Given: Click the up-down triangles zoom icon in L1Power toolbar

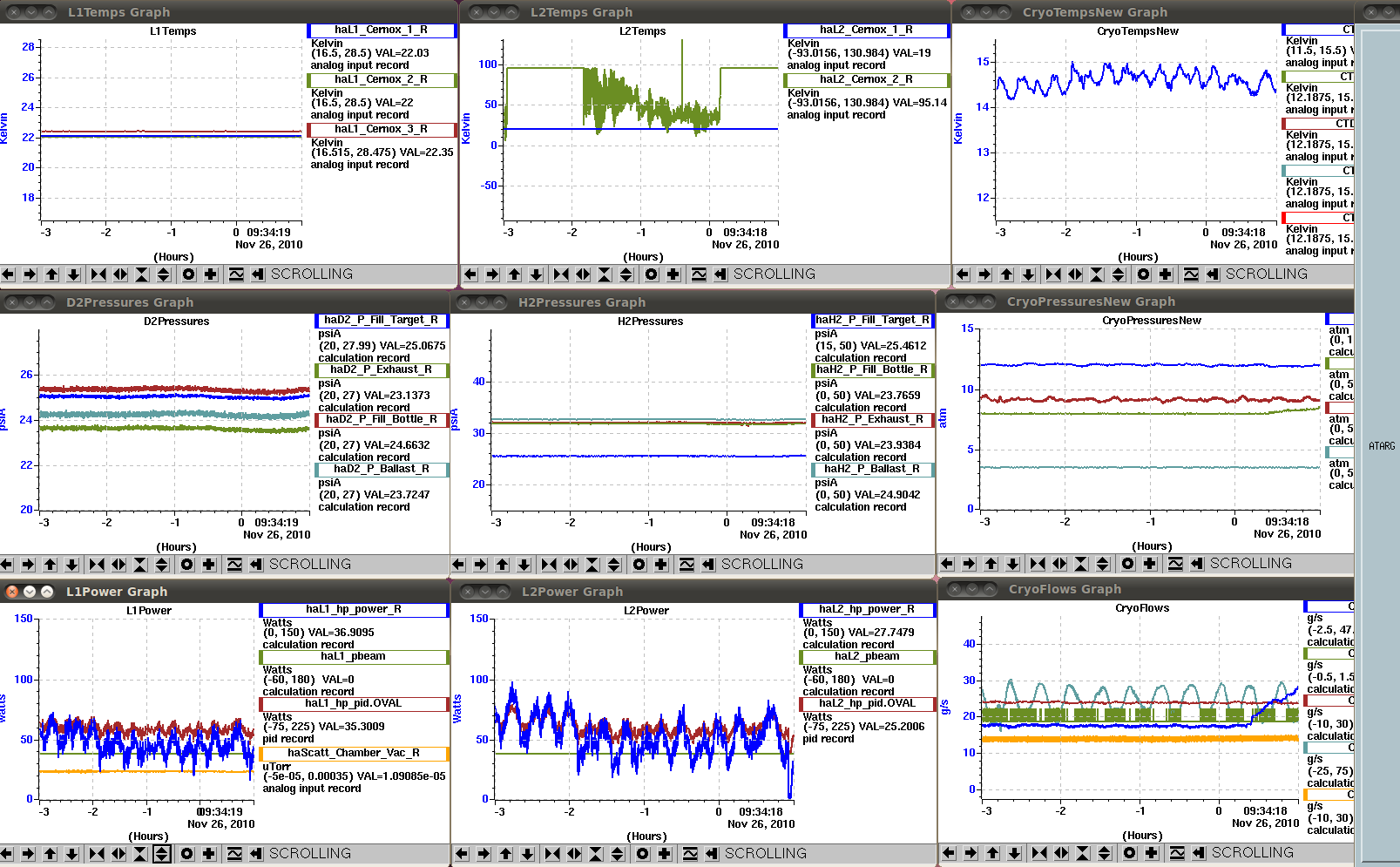Looking at the screenshot, I should tap(162, 854).
